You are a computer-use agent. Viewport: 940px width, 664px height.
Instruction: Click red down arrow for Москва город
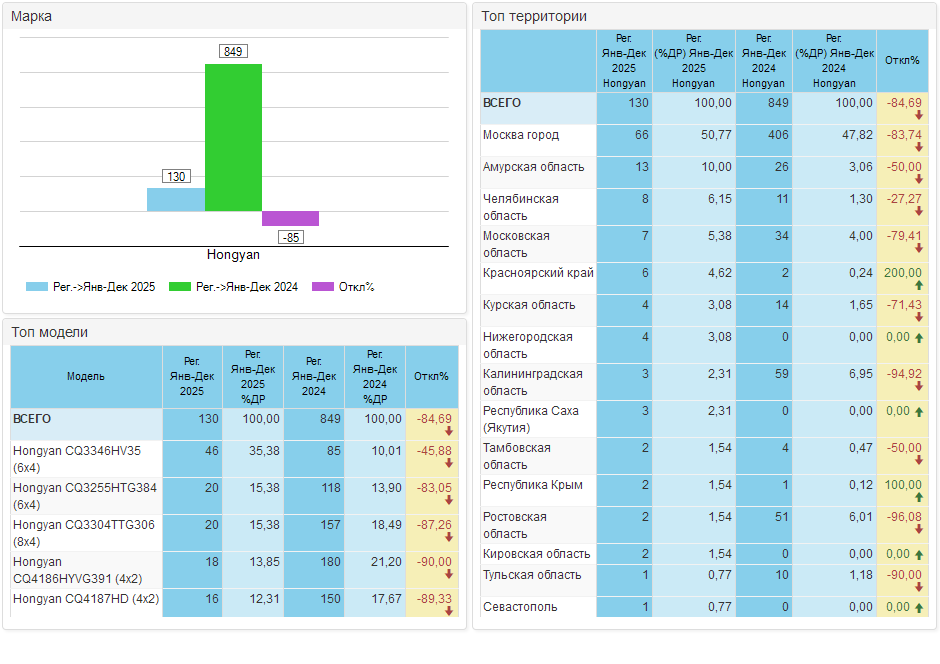pos(917,149)
